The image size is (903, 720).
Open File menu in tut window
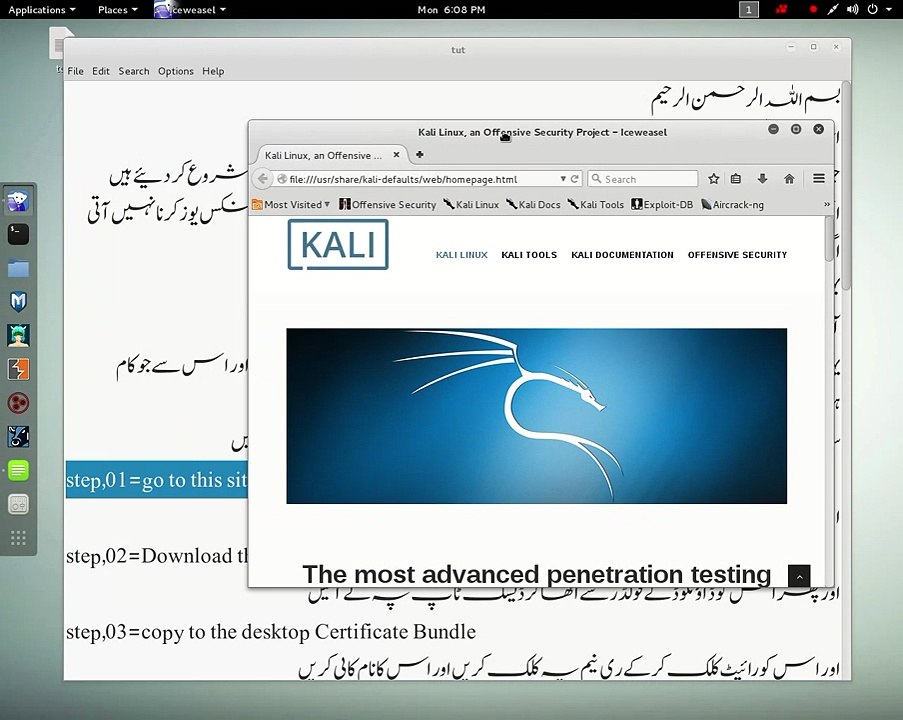point(75,71)
